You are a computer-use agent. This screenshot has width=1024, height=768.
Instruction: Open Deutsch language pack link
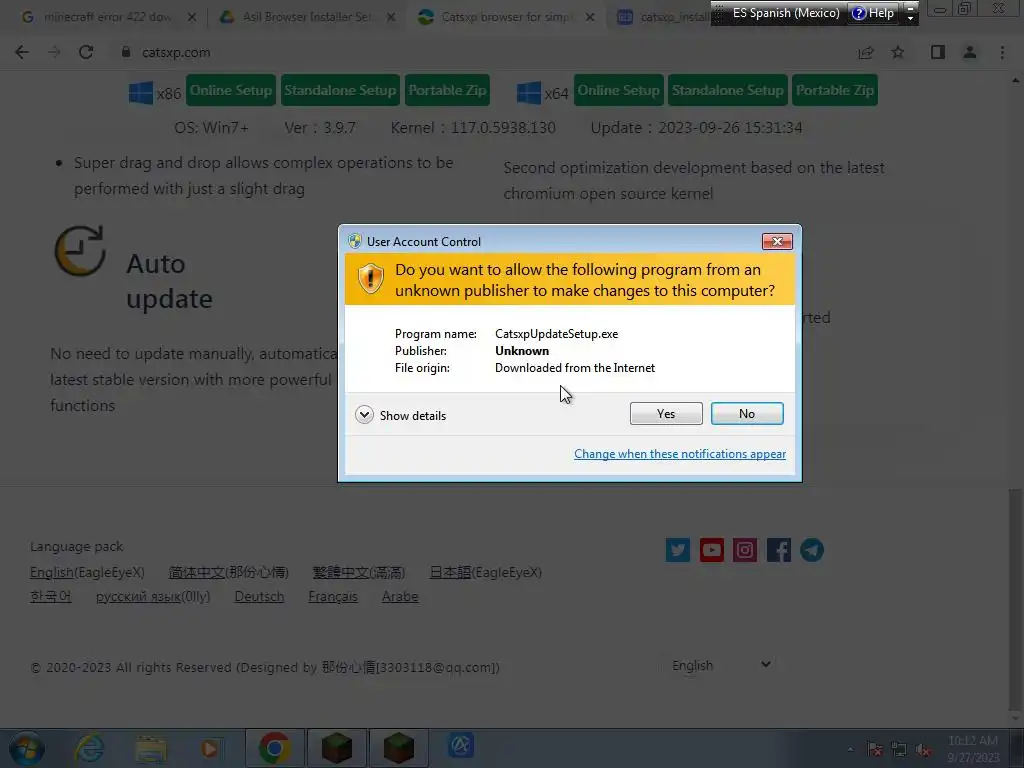(259, 596)
